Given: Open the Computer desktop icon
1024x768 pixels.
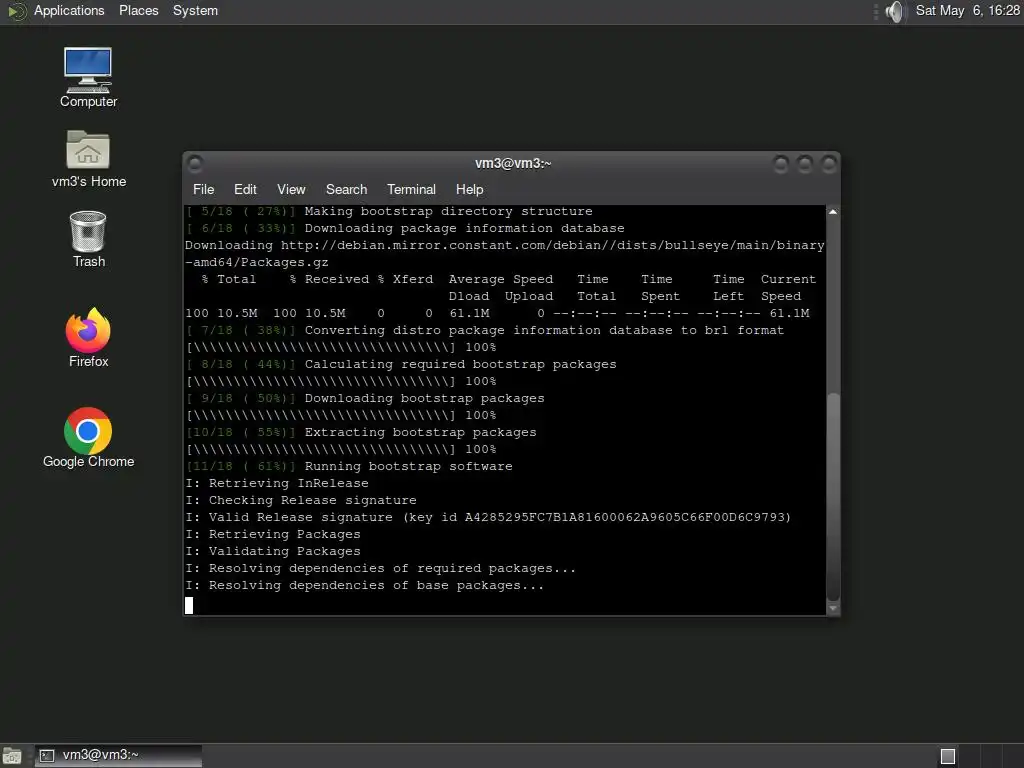Looking at the screenshot, I should 88,76.
